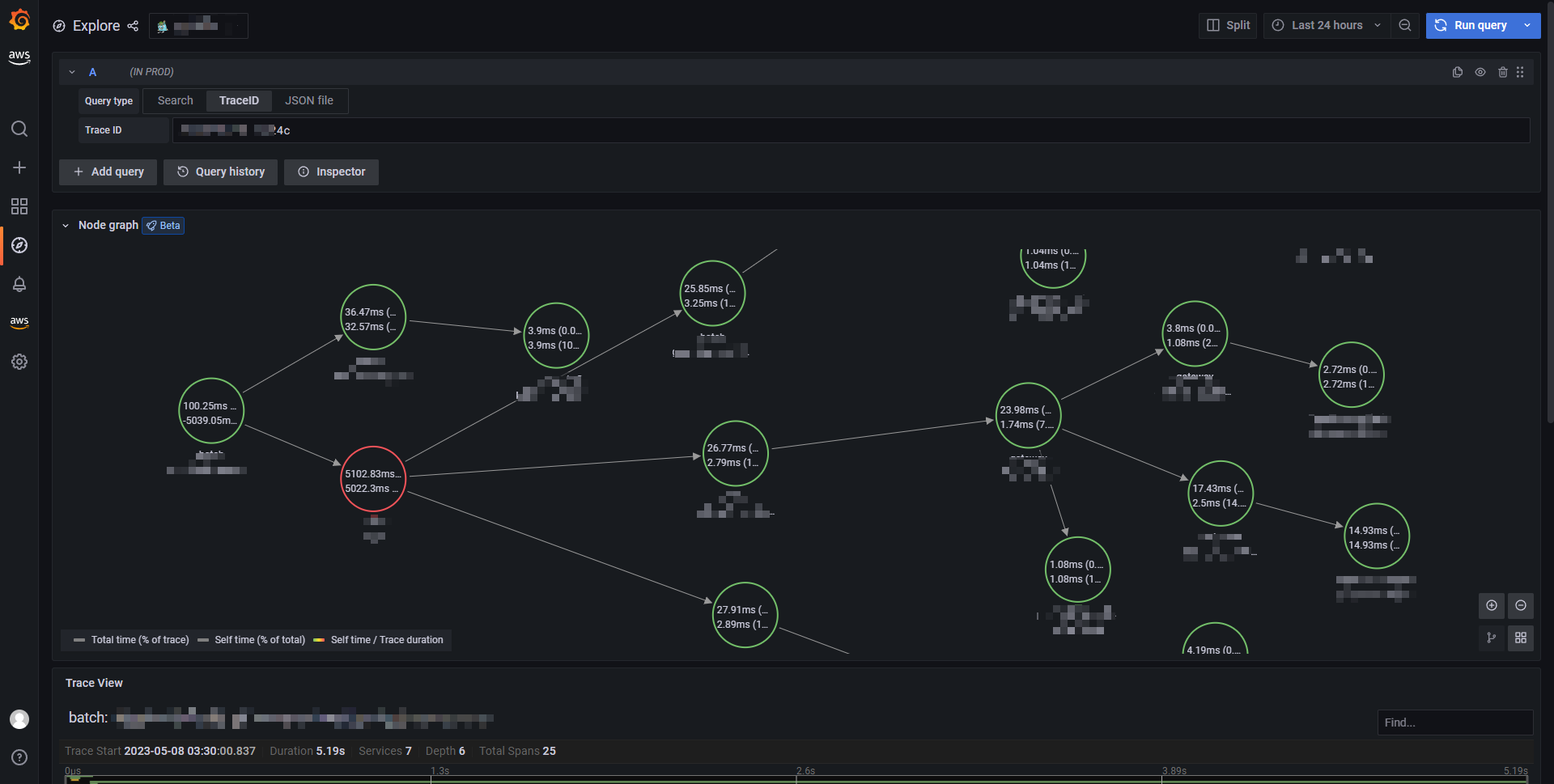Image resolution: width=1554 pixels, height=784 pixels.
Task: Open the Configuration gear sidebar icon
Action: click(x=19, y=362)
